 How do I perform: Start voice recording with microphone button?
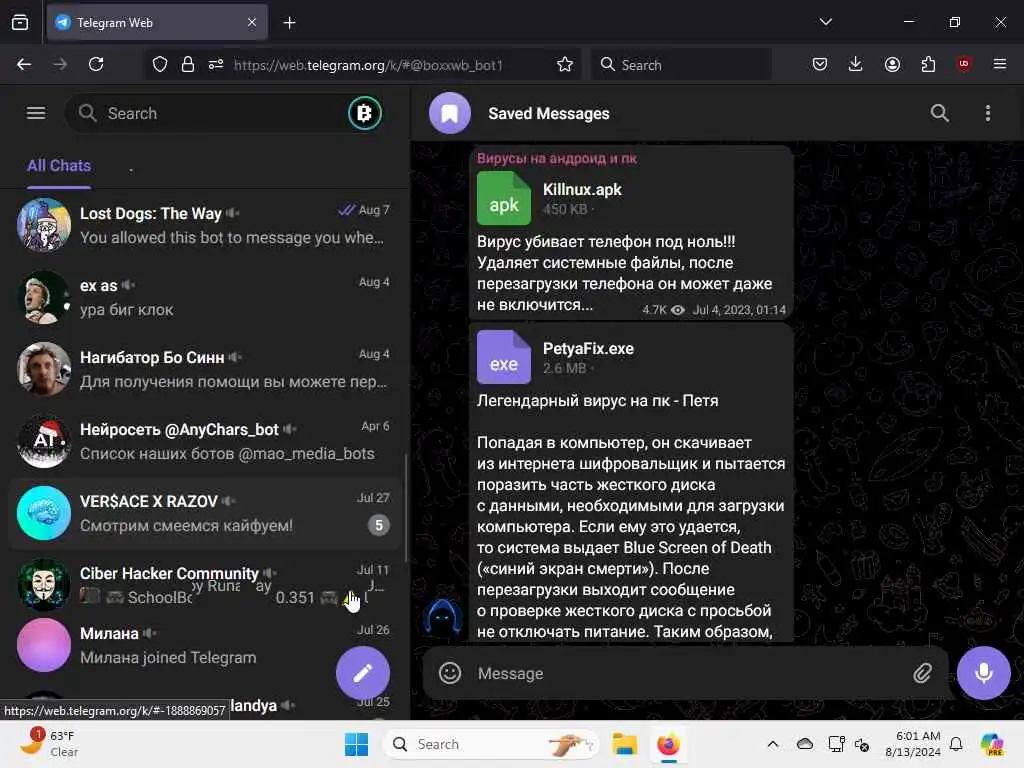[x=984, y=673]
